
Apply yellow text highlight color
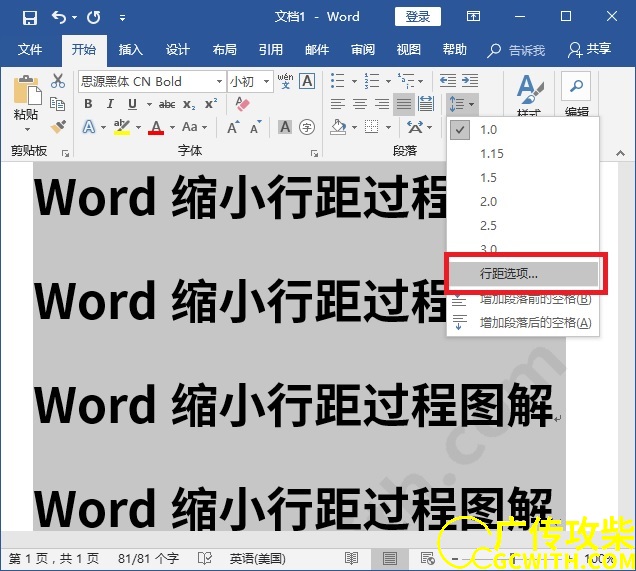[x=122, y=127]
